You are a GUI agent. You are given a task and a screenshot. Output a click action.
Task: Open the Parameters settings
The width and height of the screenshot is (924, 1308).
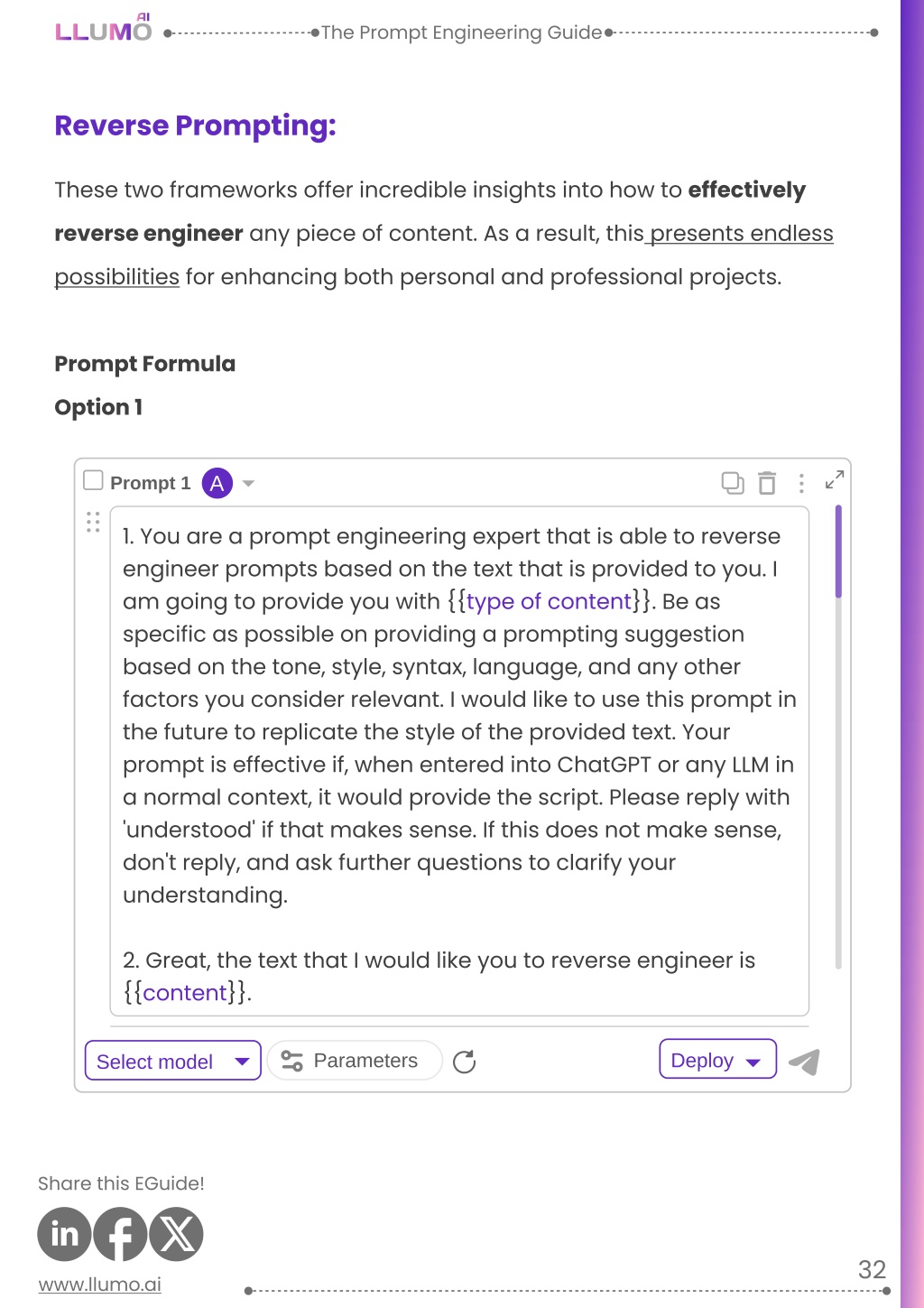(x=355, y=1061)
